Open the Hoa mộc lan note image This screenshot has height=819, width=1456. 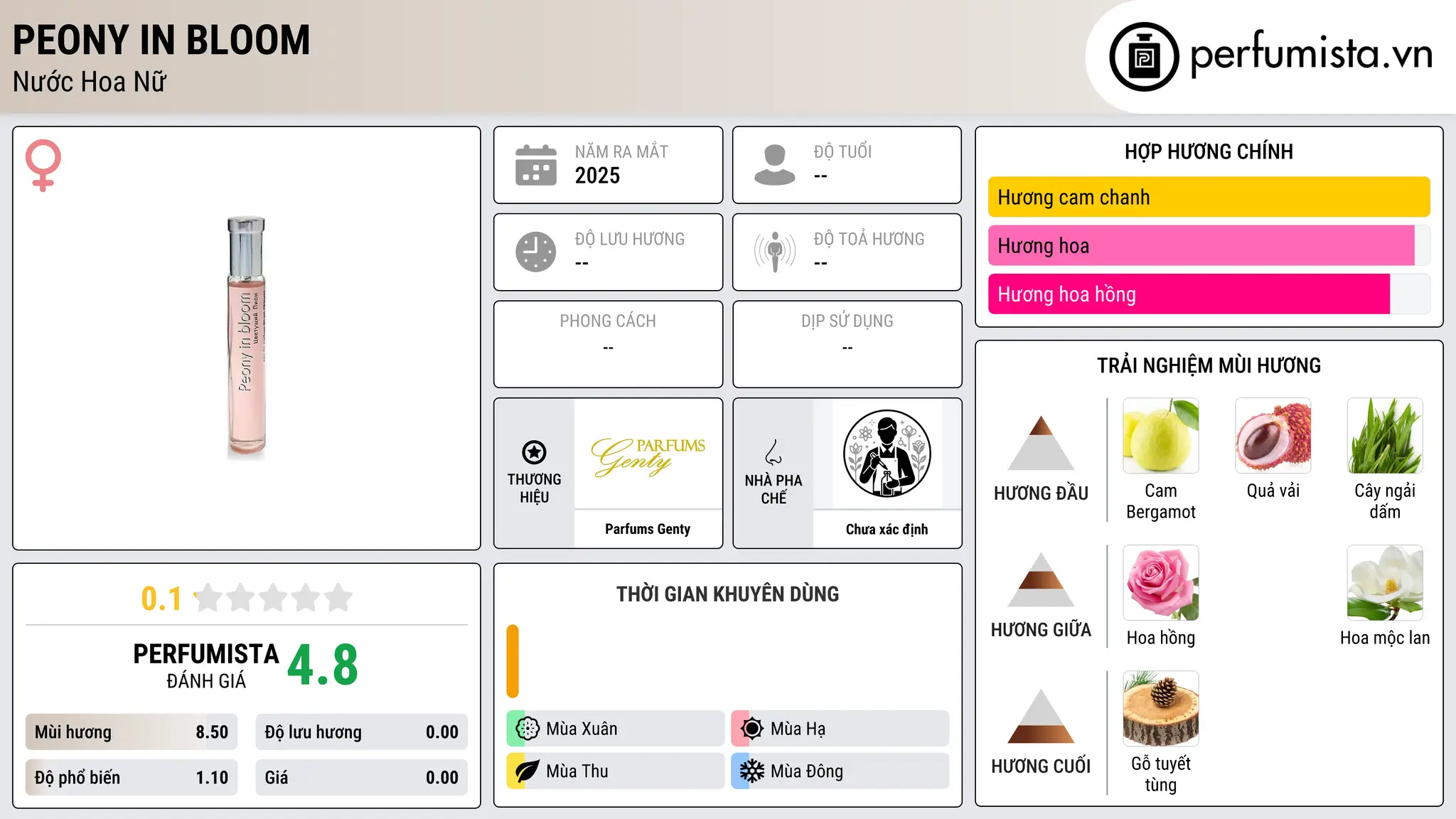point(1385,583)
